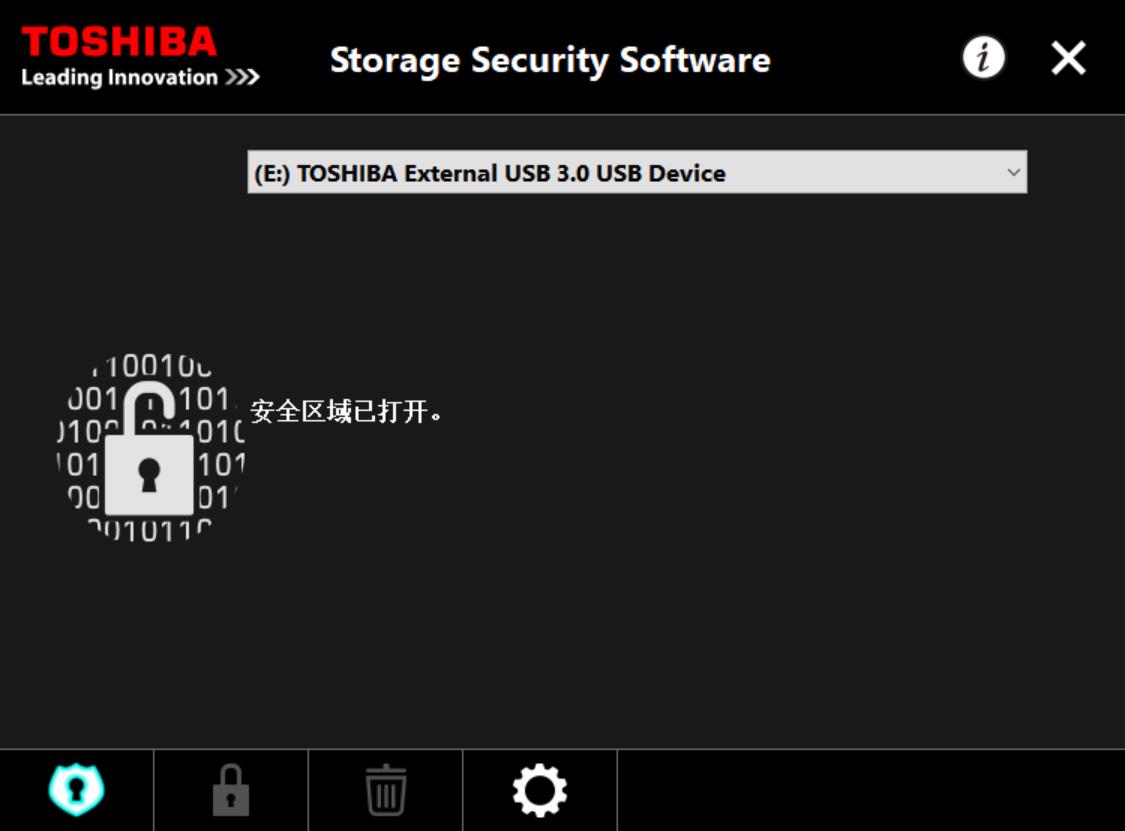The image size is (1125, 831).
Task: Click the "Leading Innovation" tagline text
Action: tap(119, 78)
